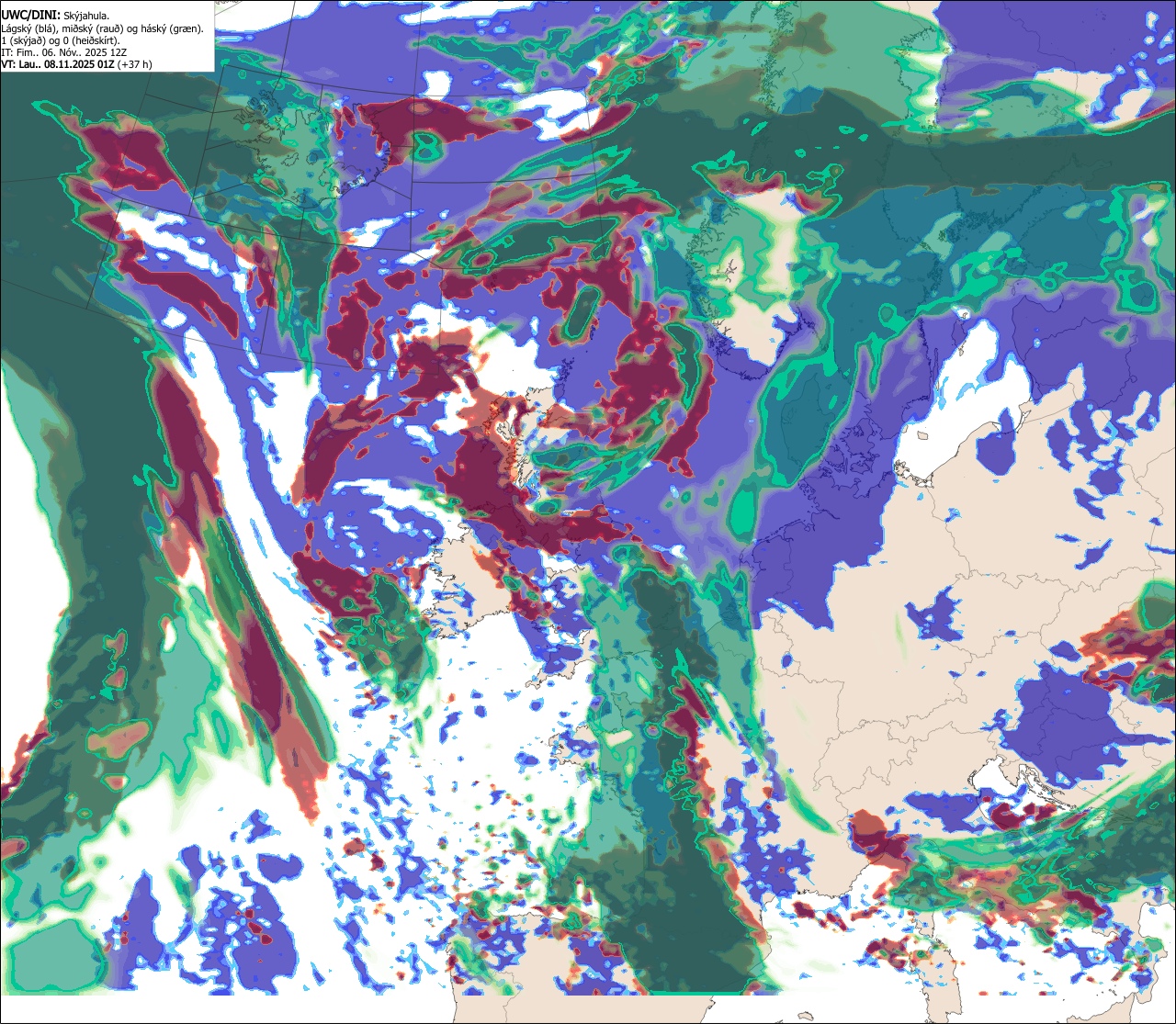Click the 'Lágský (blá)' legend text
This screenshot has width=1176, height=1024.
(28, 29)
